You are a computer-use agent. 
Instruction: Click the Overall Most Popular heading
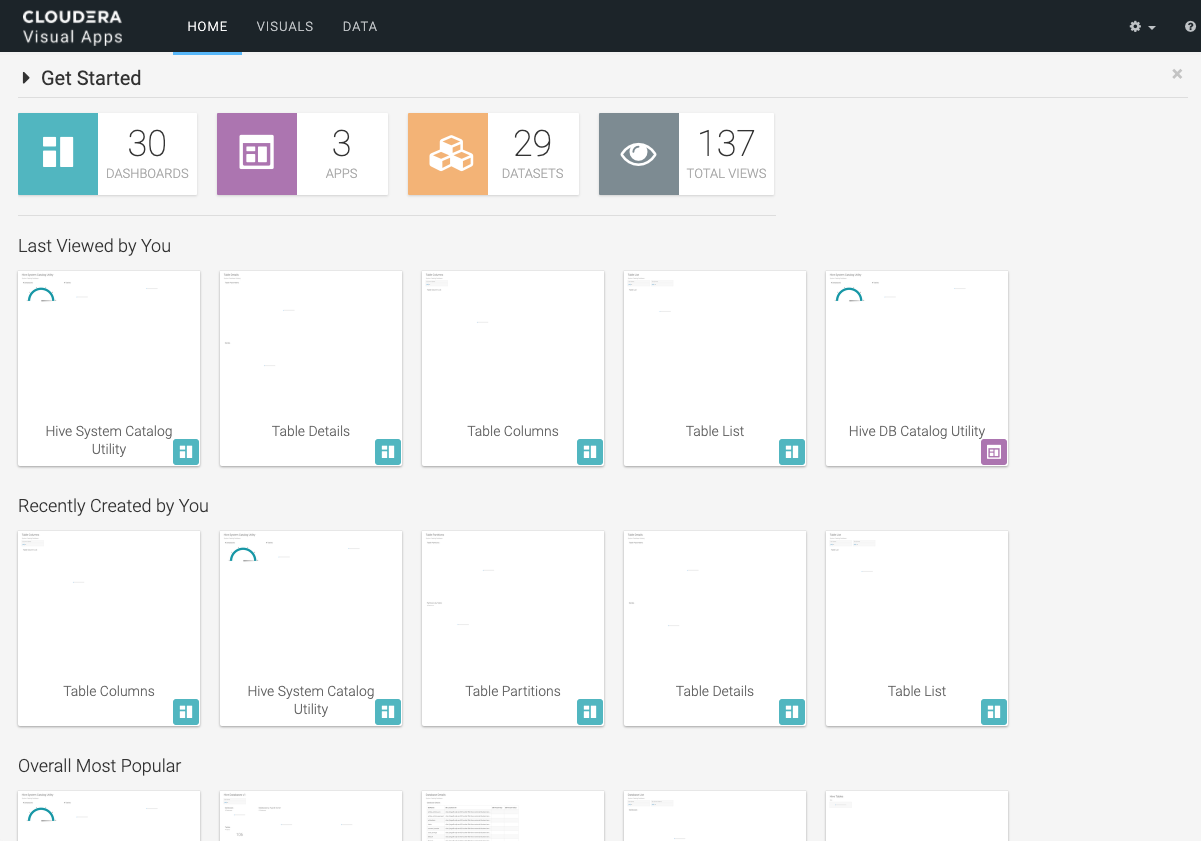coord(99,766)
